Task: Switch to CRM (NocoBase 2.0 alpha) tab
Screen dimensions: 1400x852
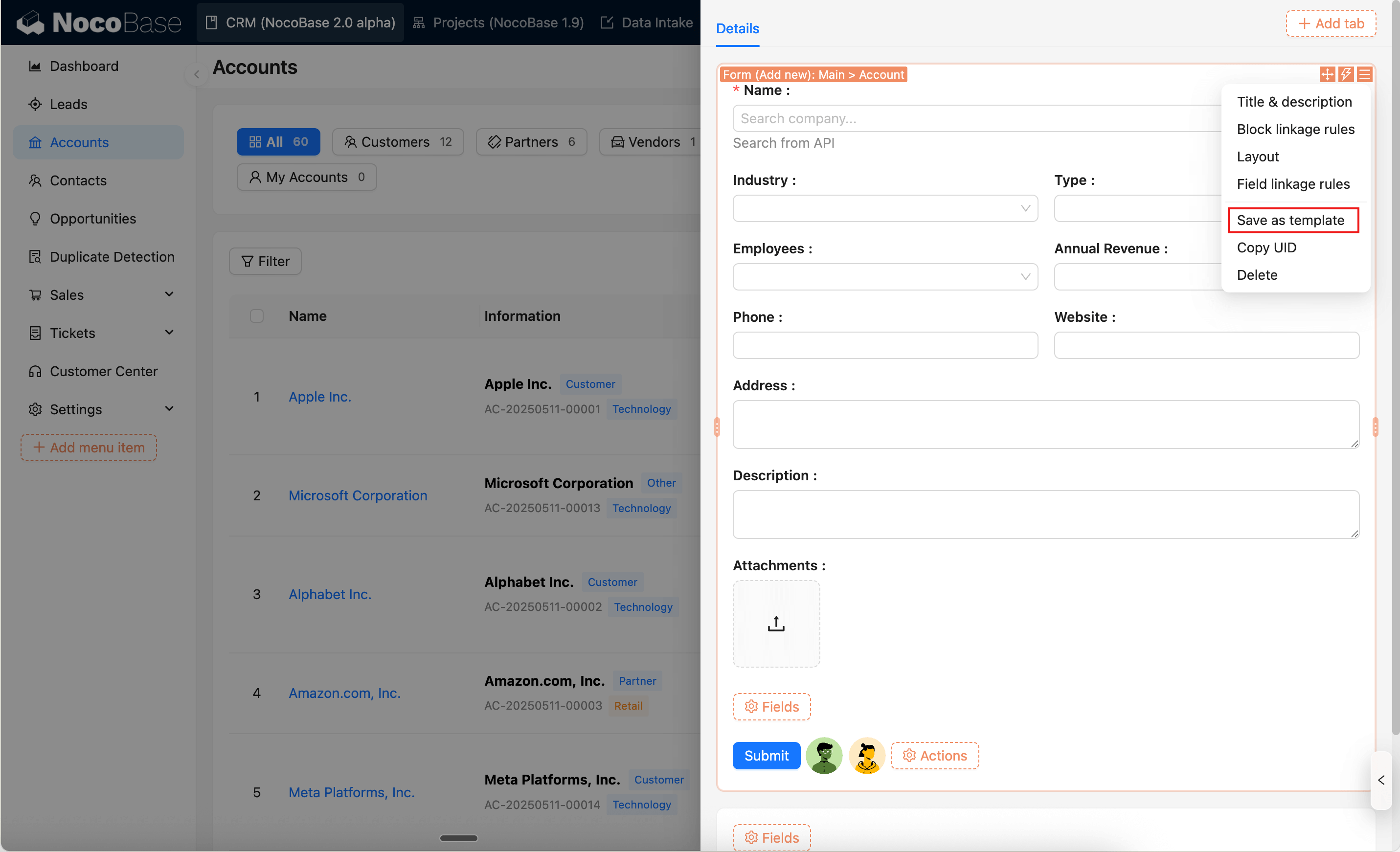Action: tap(300, 22)
